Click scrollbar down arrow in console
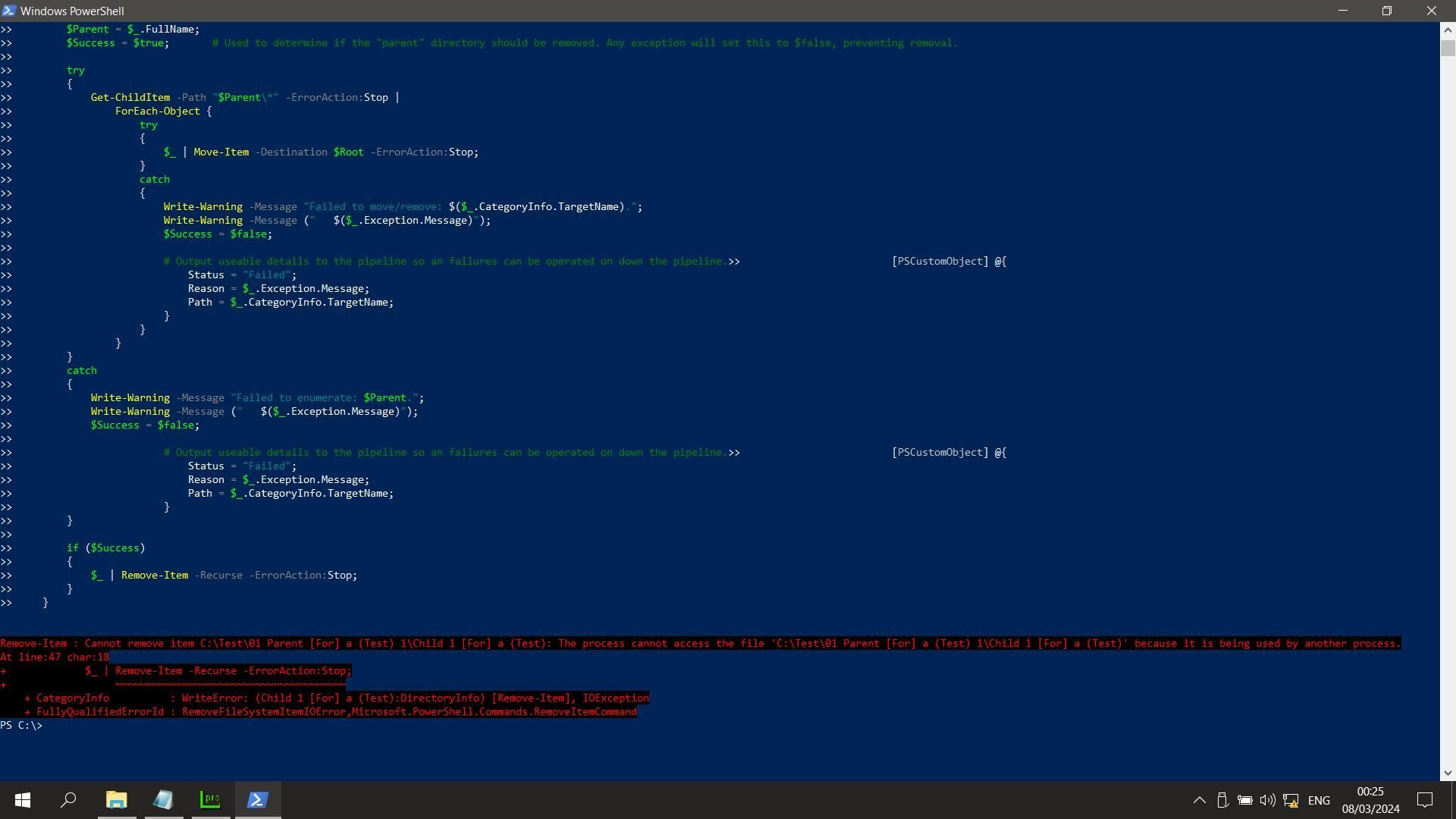The height and width of the screenshot is (819, 1456). point(1448,773)
